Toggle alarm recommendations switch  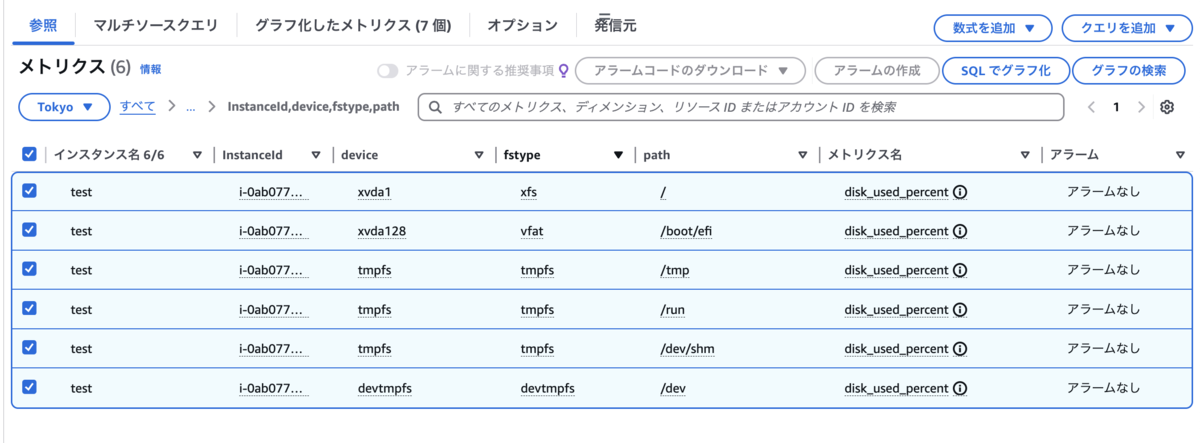tap(388, 71)
